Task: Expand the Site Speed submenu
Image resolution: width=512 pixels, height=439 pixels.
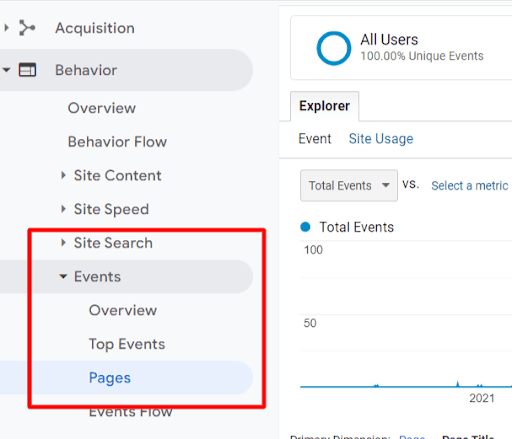Action: [x=63, y=209]
